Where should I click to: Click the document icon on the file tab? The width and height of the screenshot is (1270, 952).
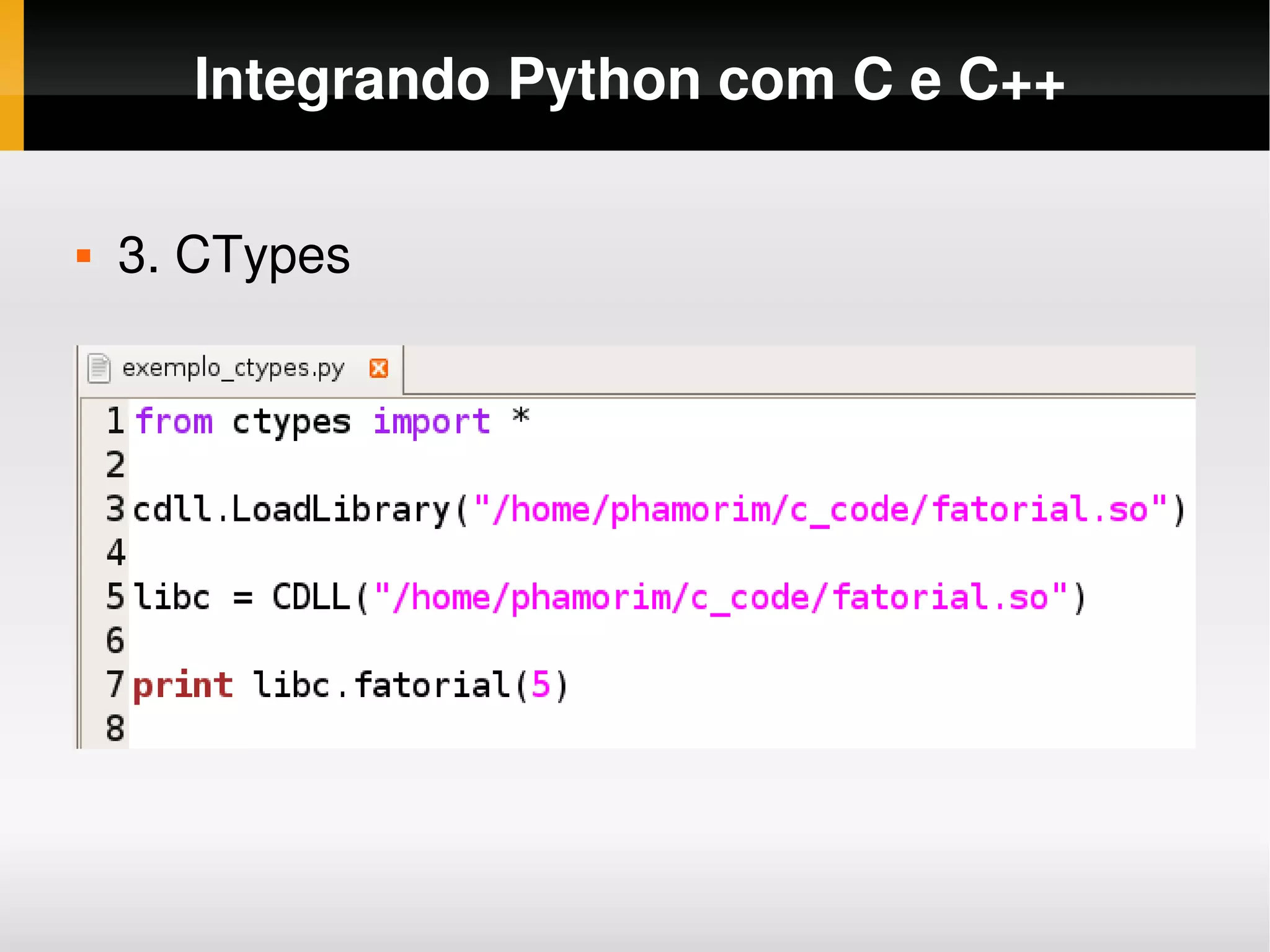point(99,368)
